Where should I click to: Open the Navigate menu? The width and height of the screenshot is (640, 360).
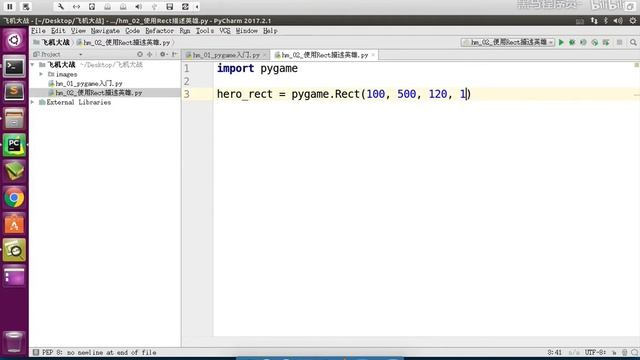[105, 31]
